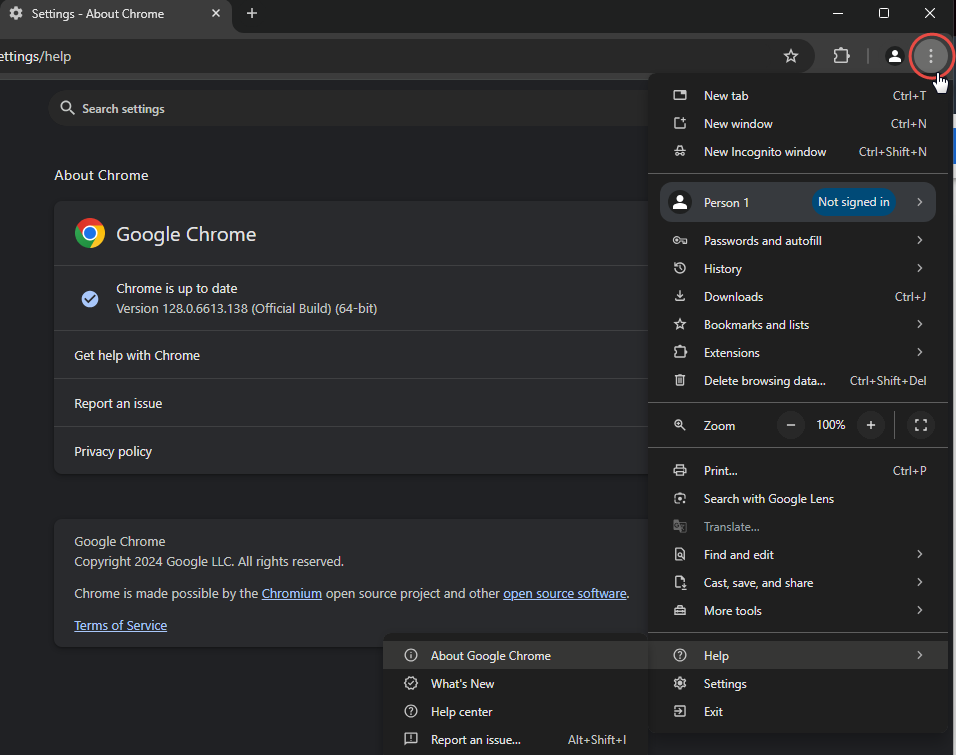Open the Chromium project link

click(x=292, y=594)
